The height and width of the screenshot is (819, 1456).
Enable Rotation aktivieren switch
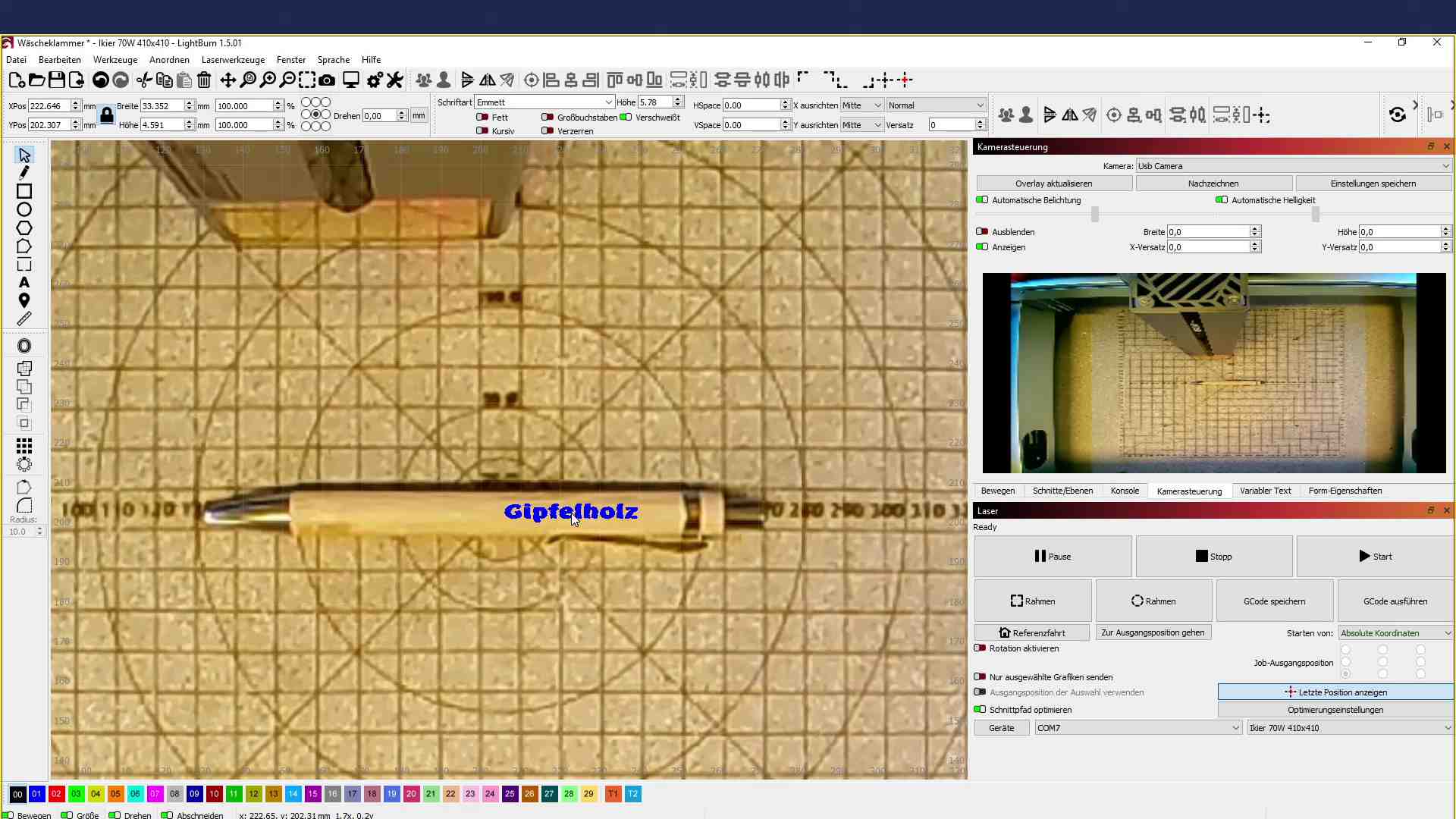981,648
